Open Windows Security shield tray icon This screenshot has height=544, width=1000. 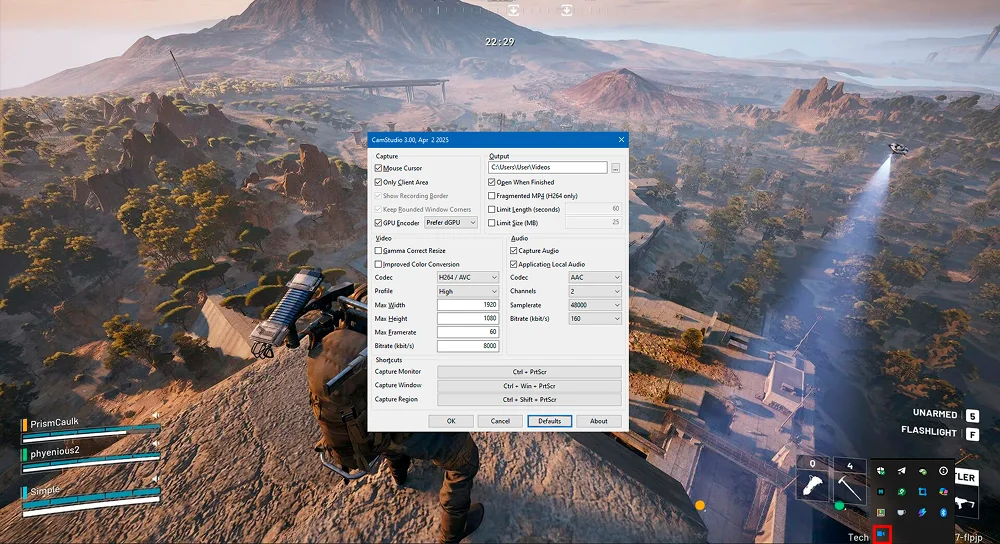[881, 471]
